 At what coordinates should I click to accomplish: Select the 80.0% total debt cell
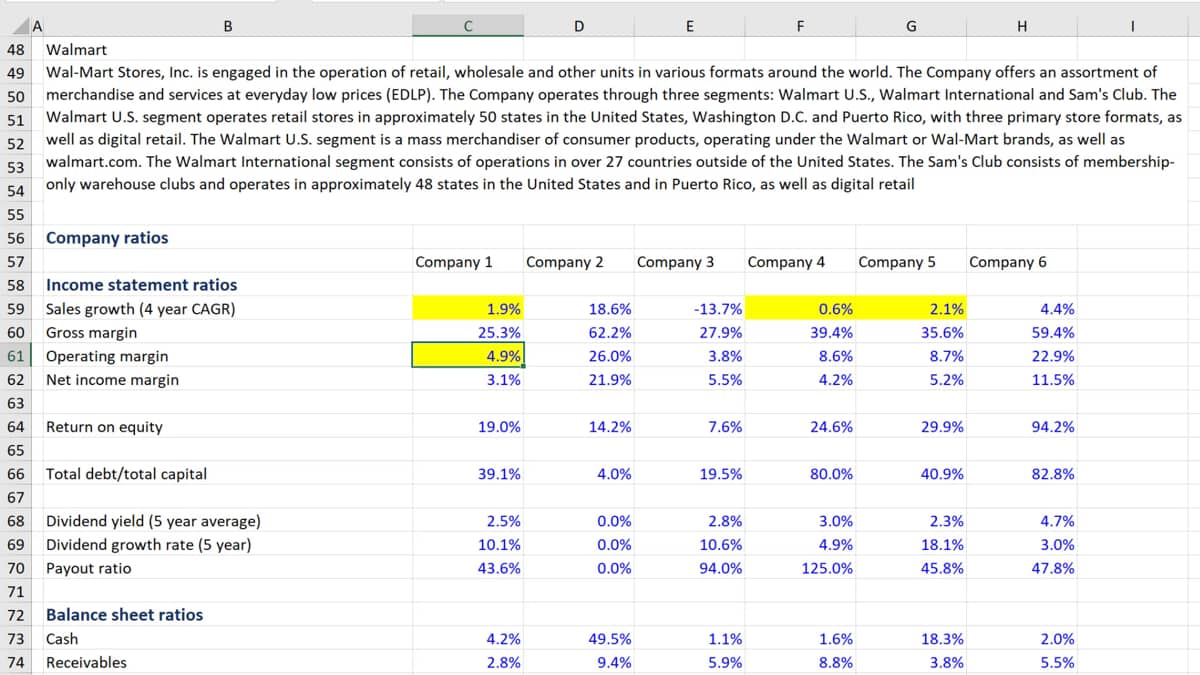tap(800, 474)
